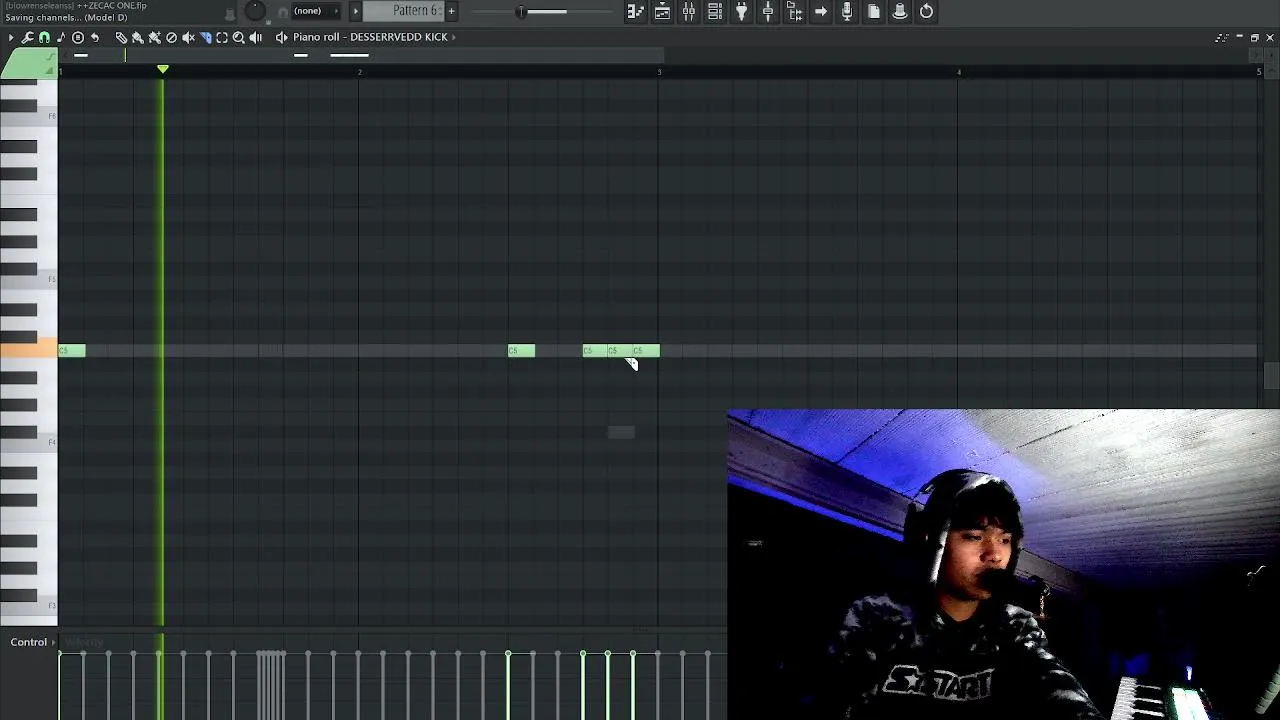This screenshot has height=720, width=1280.
Task: Select the Delete tool
Action: coord(171,37)
